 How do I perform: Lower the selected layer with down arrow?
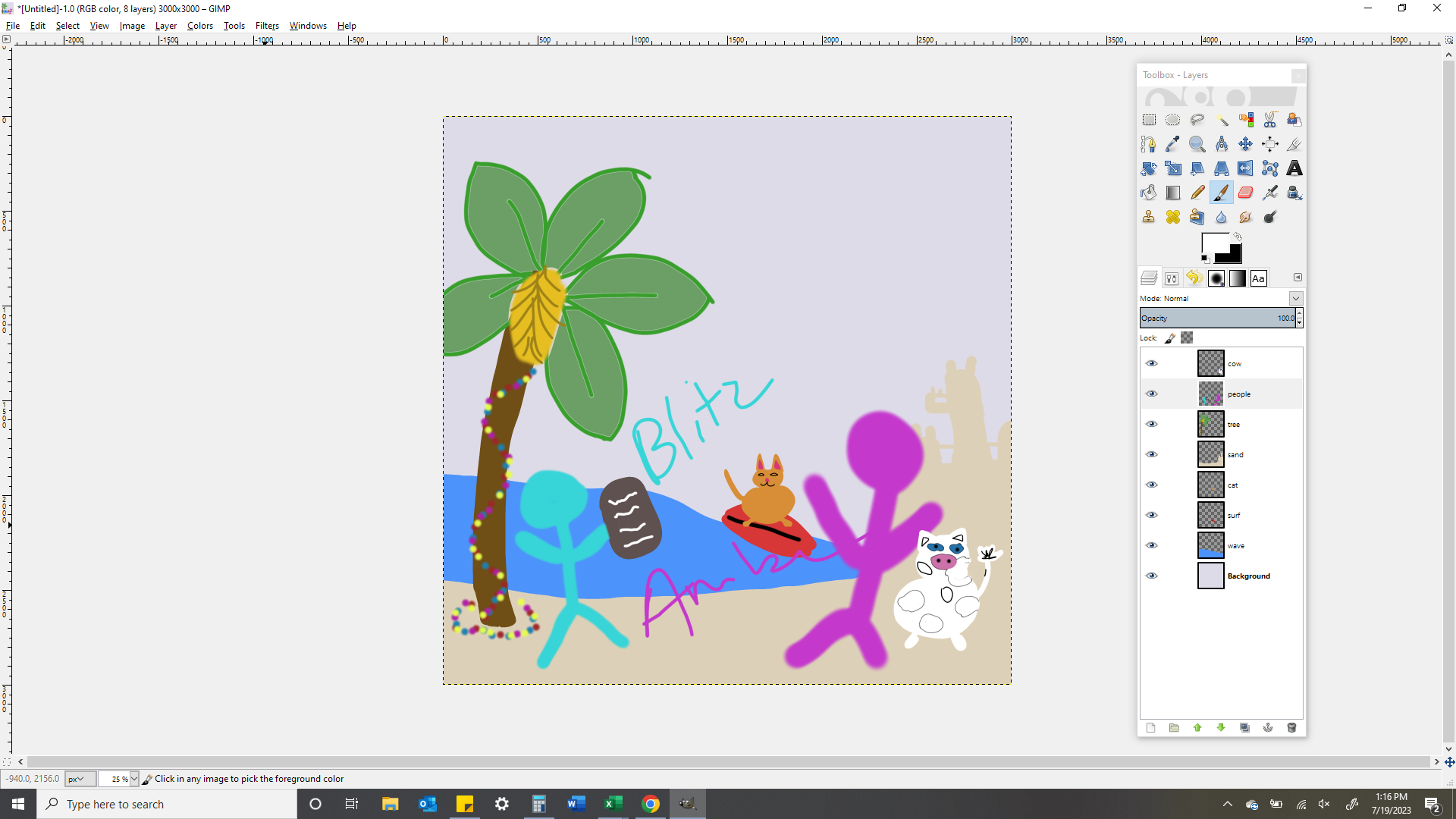pos(1221,728)
